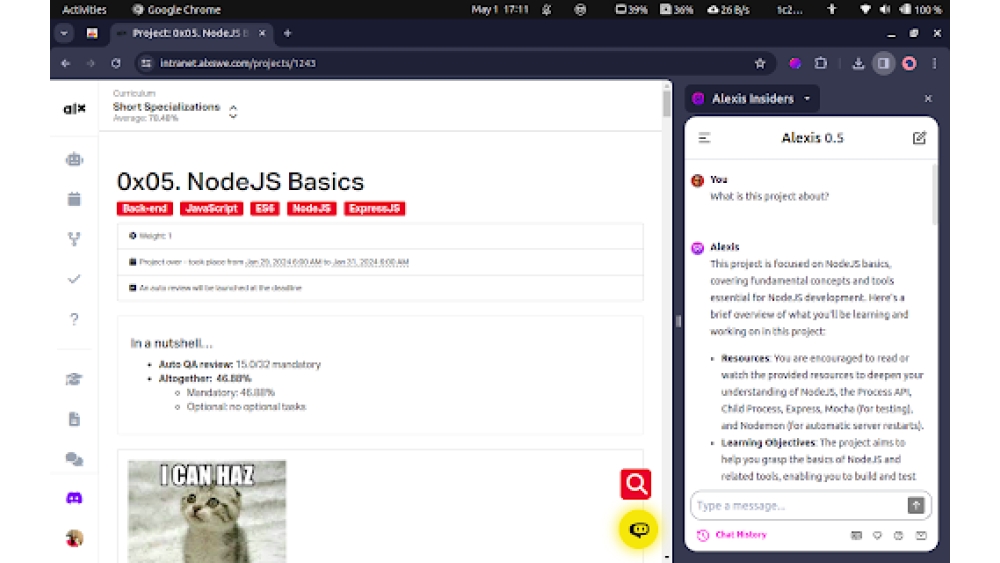Open the Alexis hamburger menu icon
Viewport: 1000px width, 563px height.
click(704, 138)
